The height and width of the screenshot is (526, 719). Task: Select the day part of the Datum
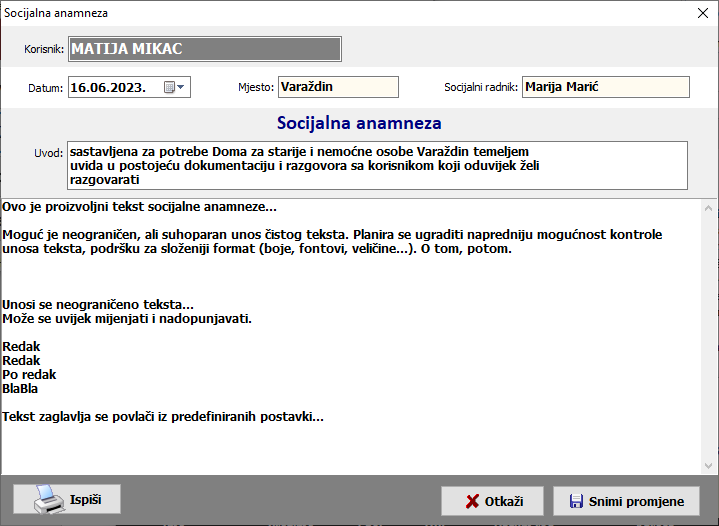click(78, 87)
